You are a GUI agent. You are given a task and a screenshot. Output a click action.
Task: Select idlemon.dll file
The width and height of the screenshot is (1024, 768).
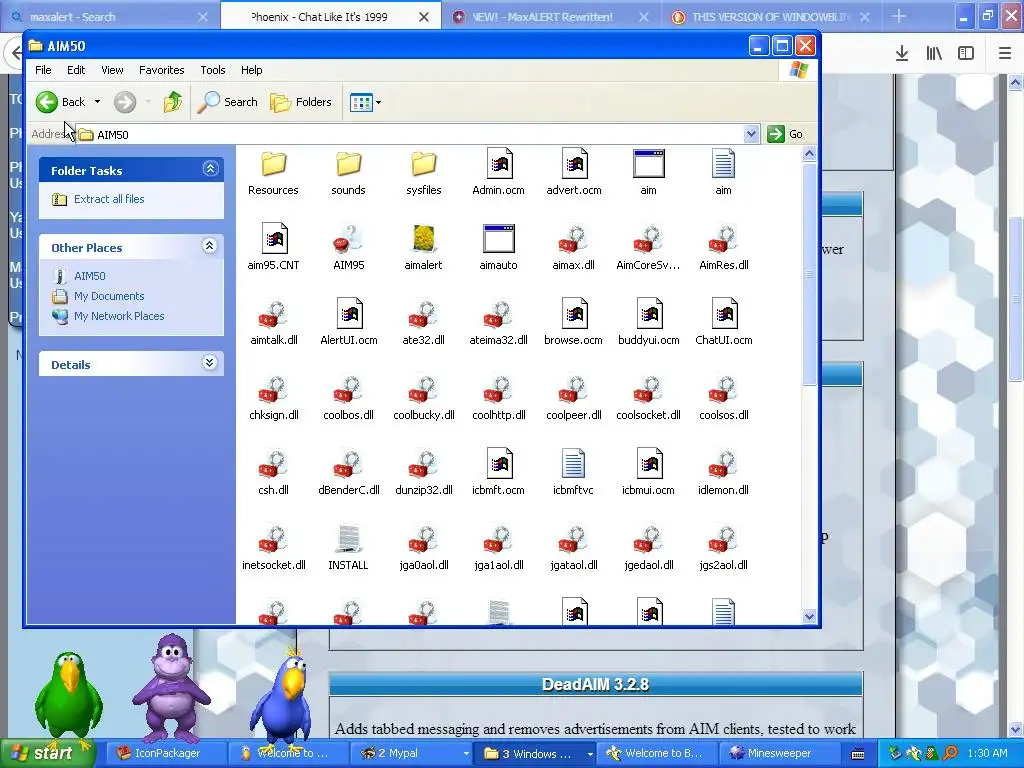[x=724, y=473]
